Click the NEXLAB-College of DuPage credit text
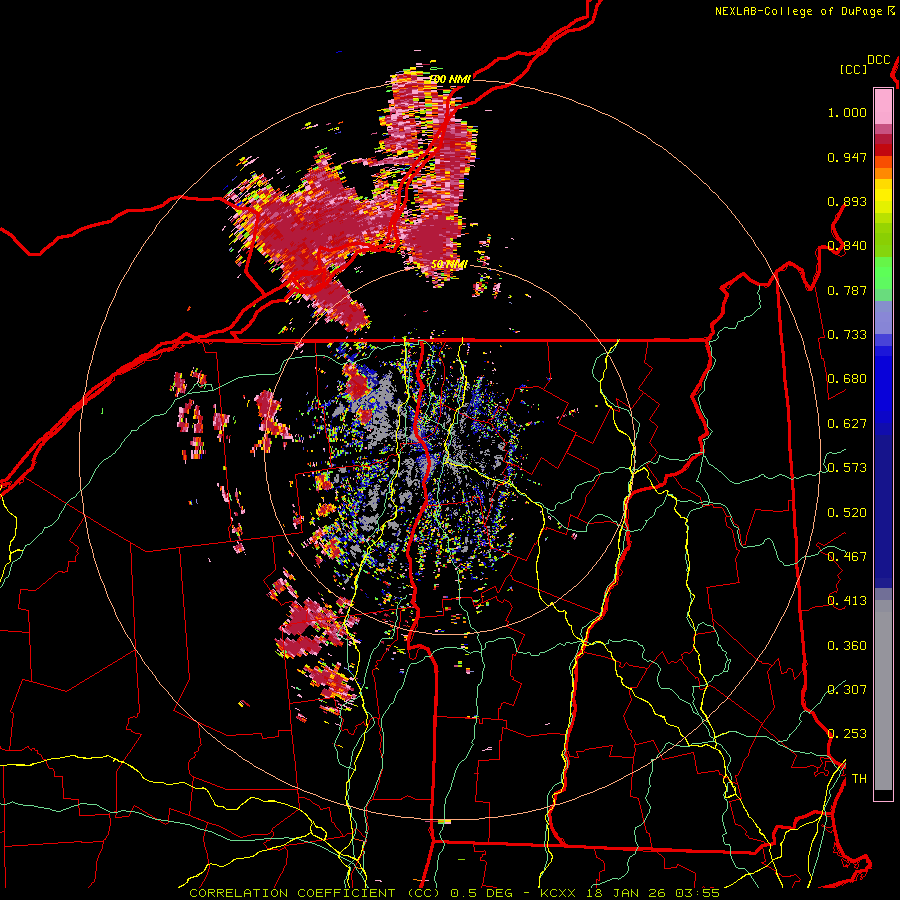 pyautogui.click(x=798, y=11)
